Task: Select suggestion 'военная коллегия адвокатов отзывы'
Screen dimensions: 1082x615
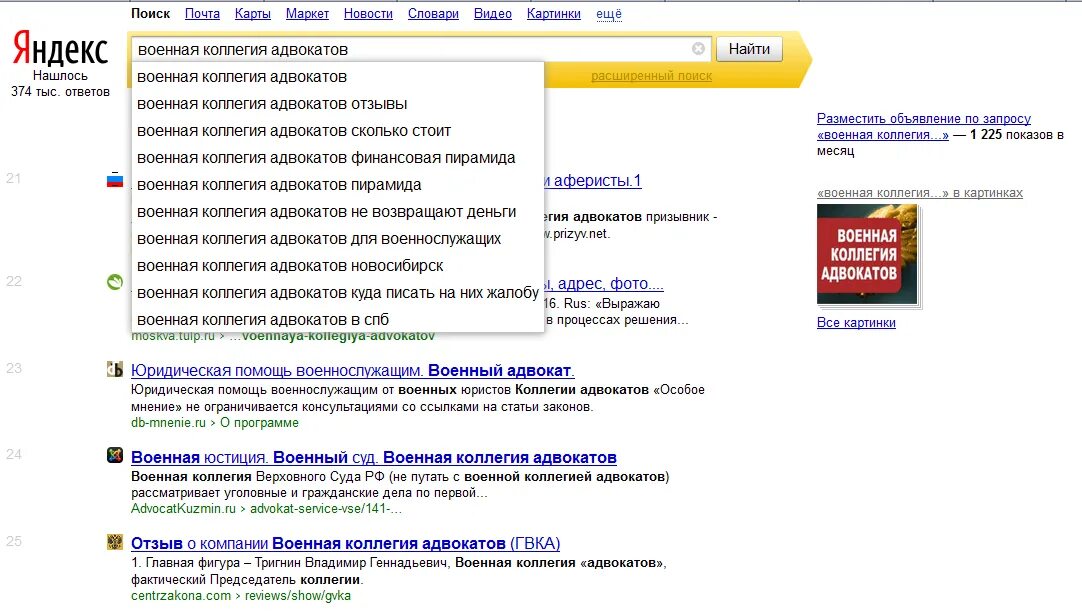Action: click(337, 104)
